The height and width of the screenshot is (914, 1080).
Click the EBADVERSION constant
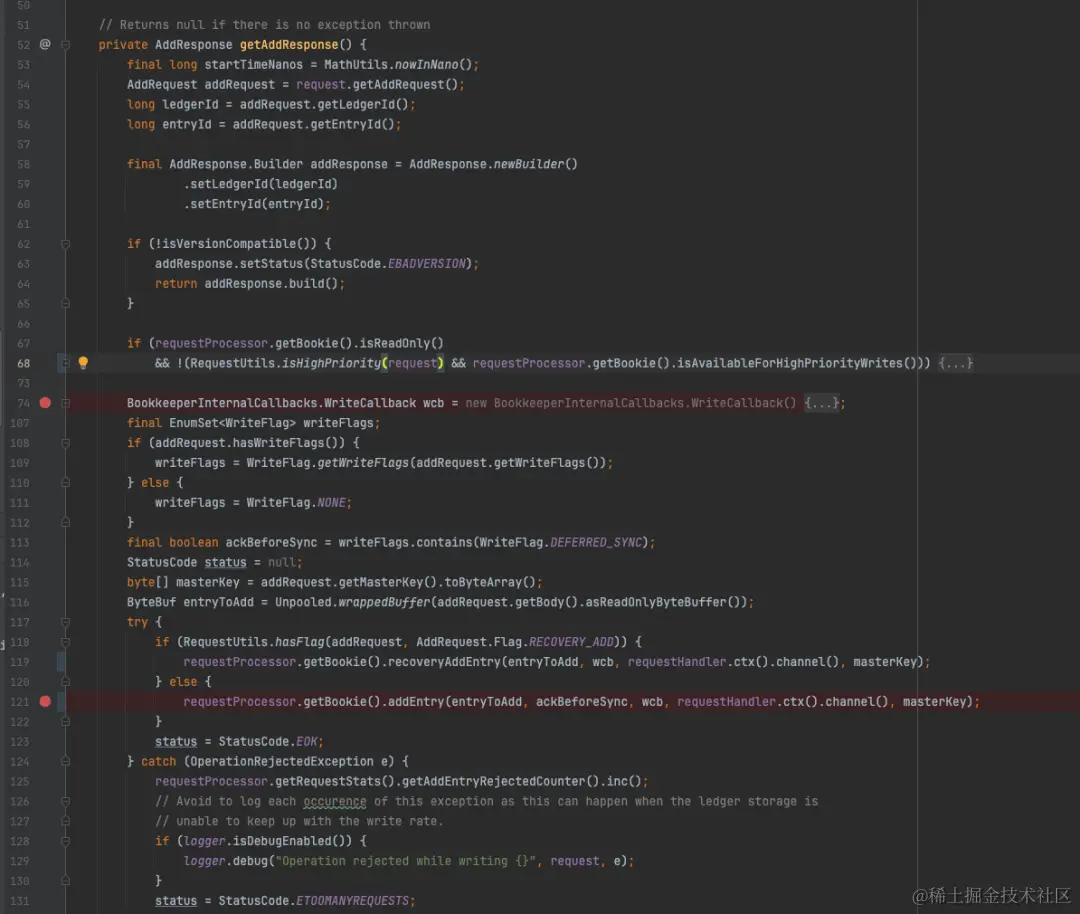pyautogui.click(x=426, y=264)
